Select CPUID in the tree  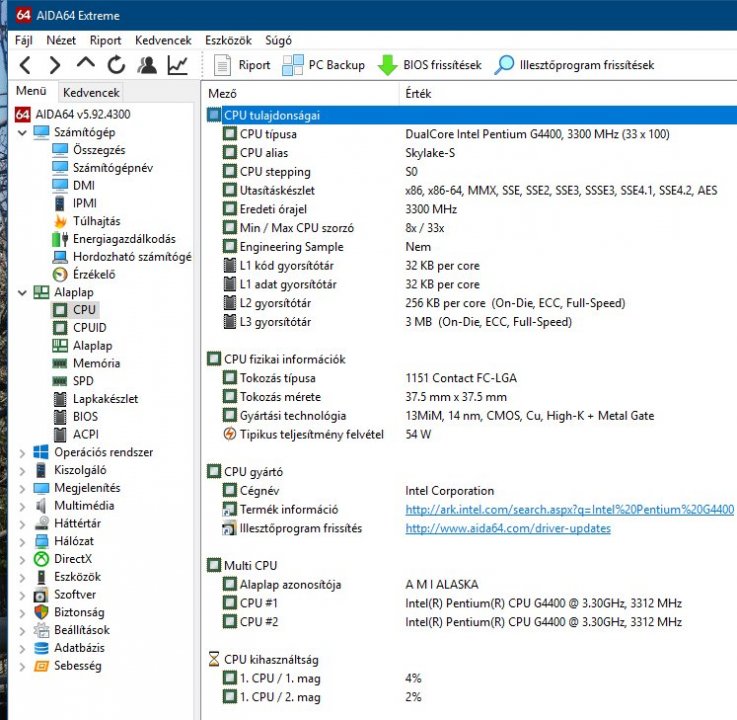coord(90,328)
